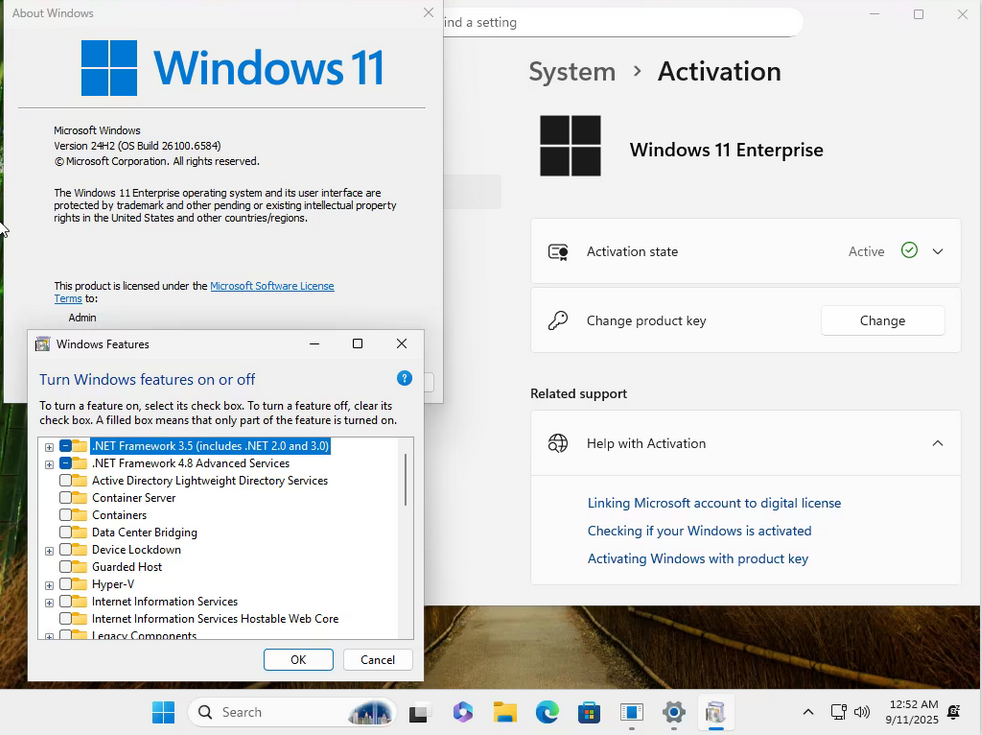The height and width of the screenshot is (735, 982).
Task: Click the green Active checkmark icon
Action: click(909, 250)
